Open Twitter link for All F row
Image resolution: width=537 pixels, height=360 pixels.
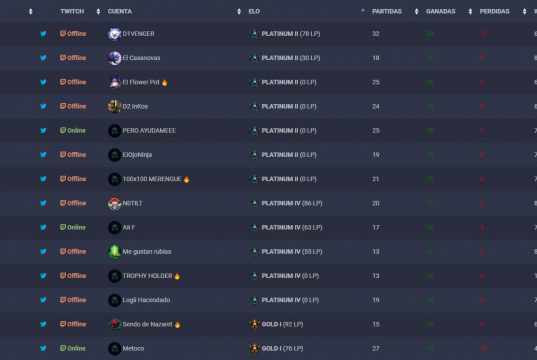[x=43, y=227]
